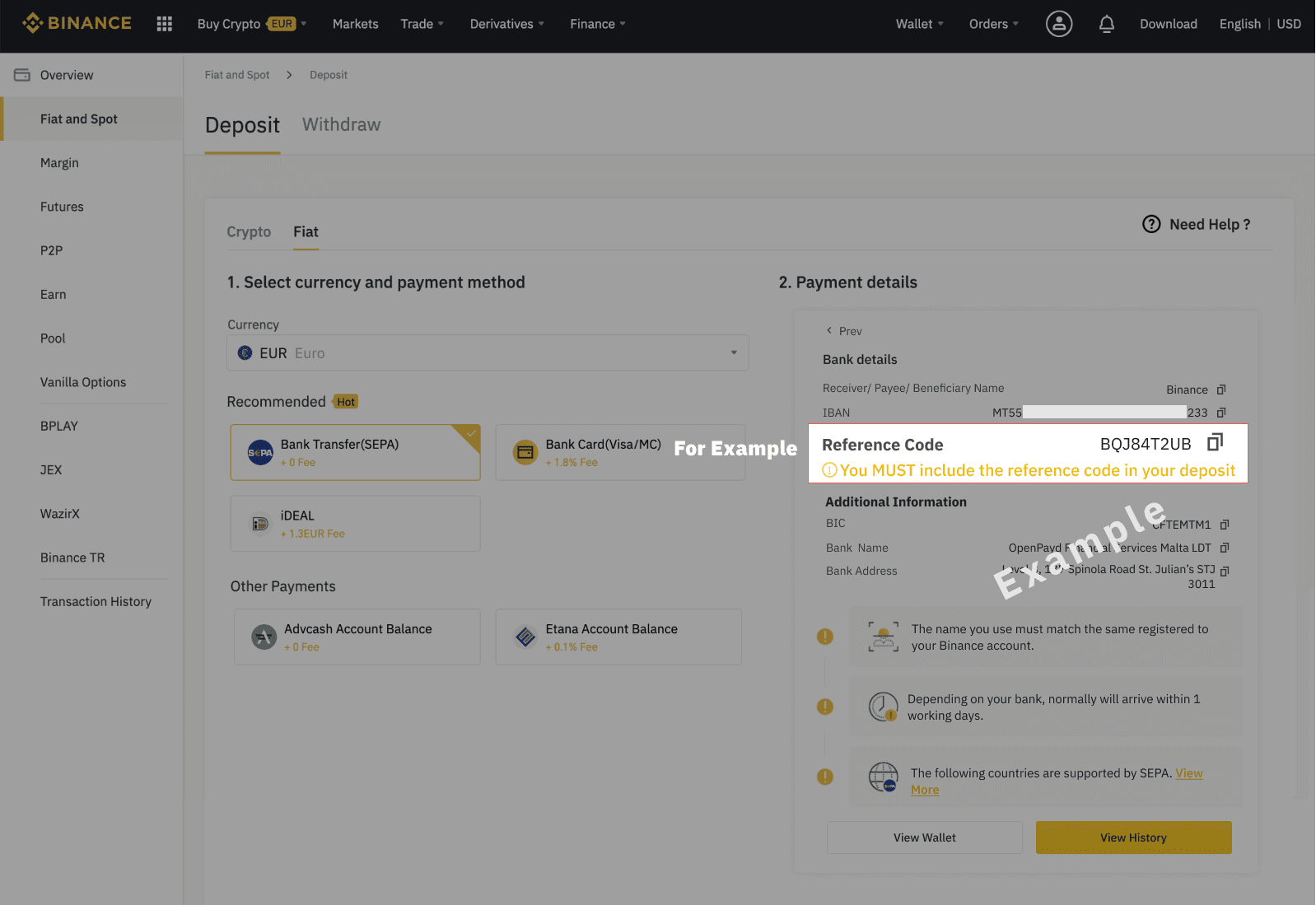Open the Orders dropdown
The width and height of the screenshot is (1316, 905).
(x=994, y=24)
